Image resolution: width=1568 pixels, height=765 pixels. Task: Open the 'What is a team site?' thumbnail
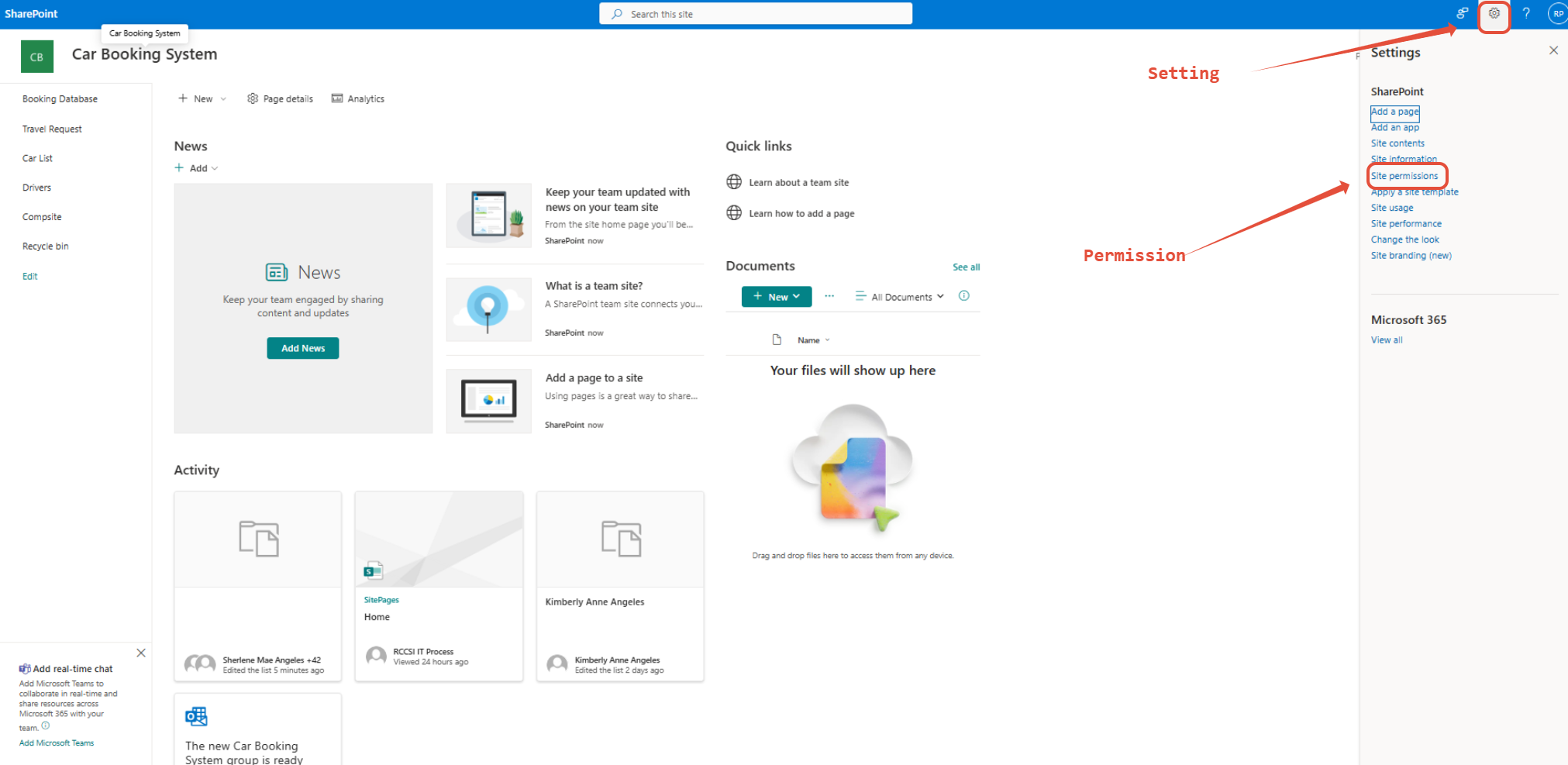489,309
